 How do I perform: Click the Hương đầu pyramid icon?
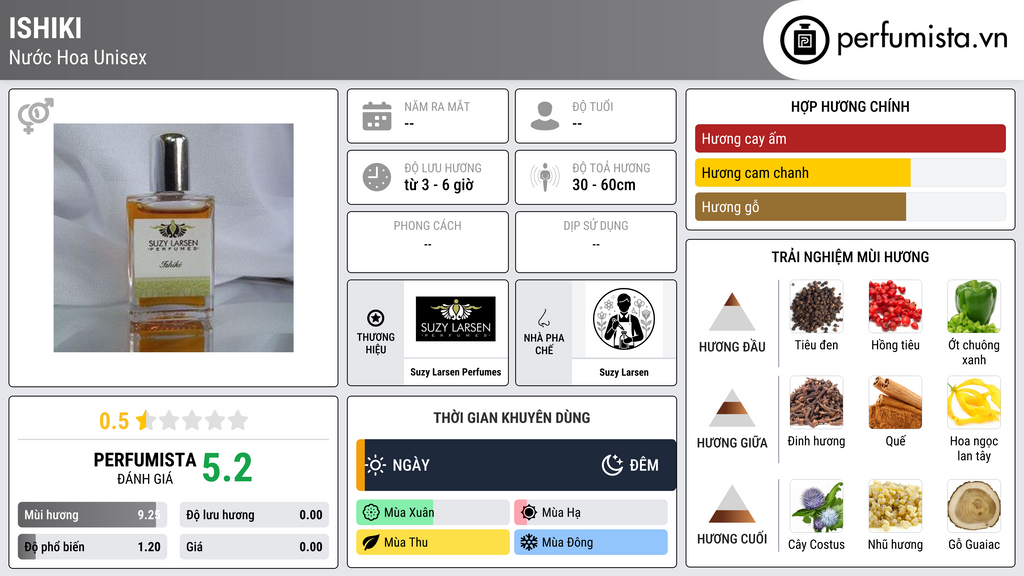(732, 312)
